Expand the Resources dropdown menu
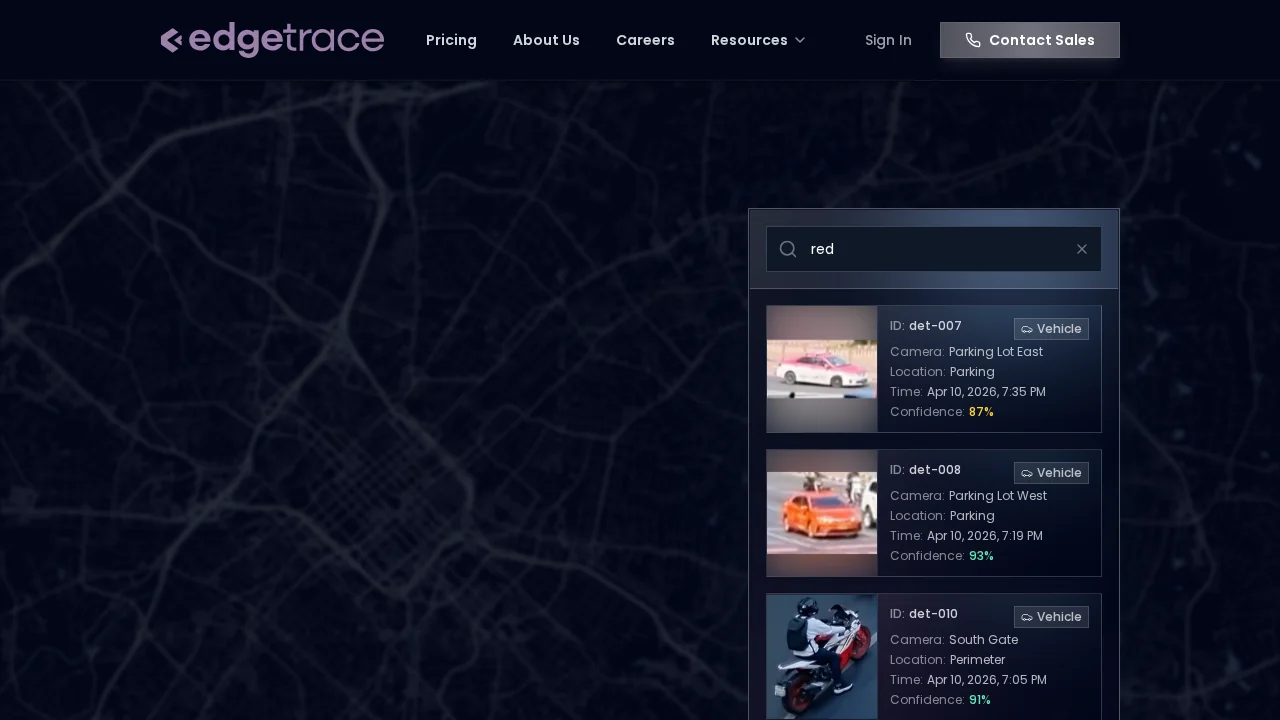Image resolution: width=1280 pixels, height=720 pixels. [758, 40]
